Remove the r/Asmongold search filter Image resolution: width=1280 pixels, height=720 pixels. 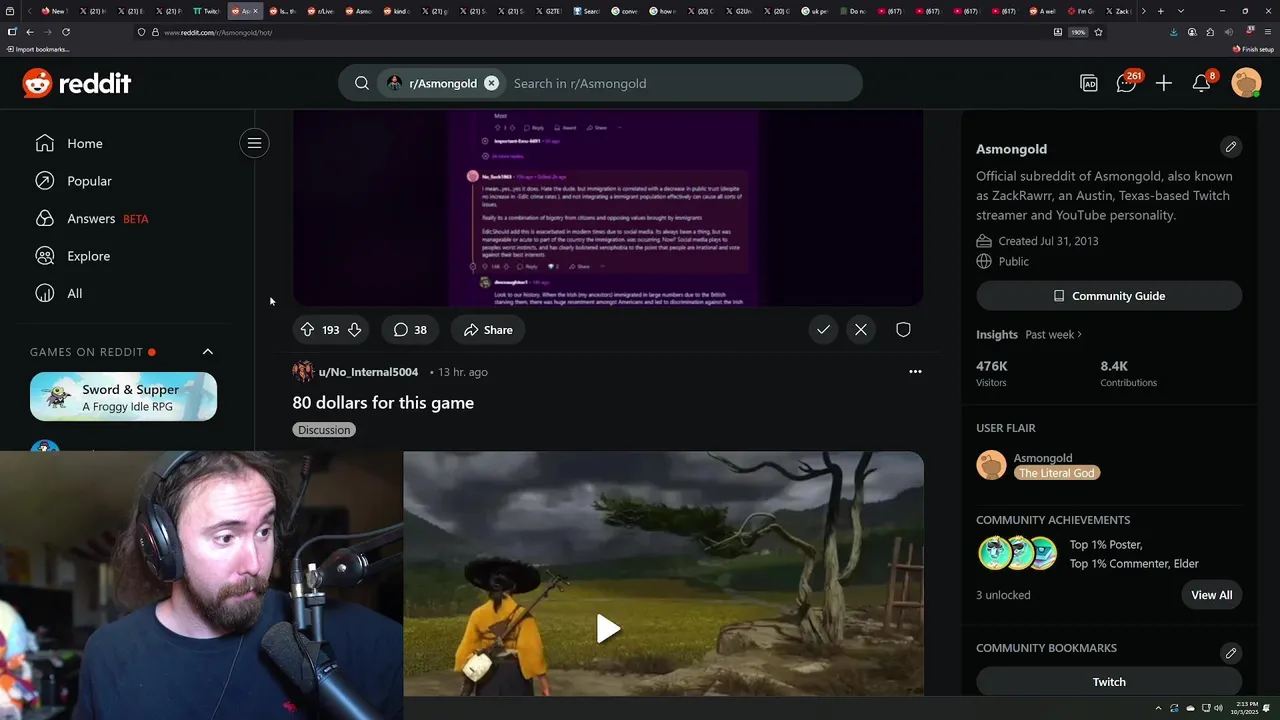(x=491, y=83)
